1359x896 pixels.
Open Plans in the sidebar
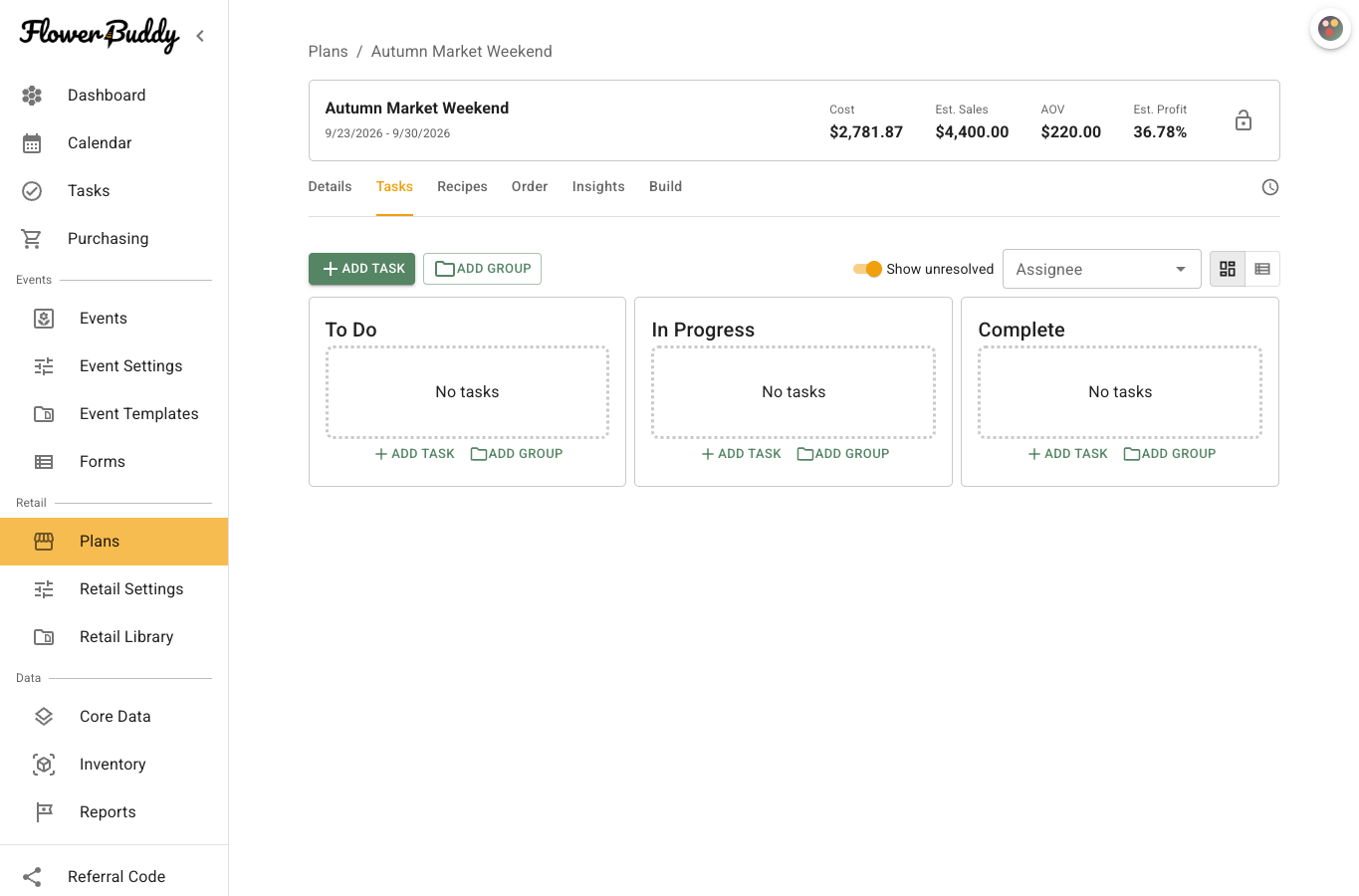click(114, 542)
